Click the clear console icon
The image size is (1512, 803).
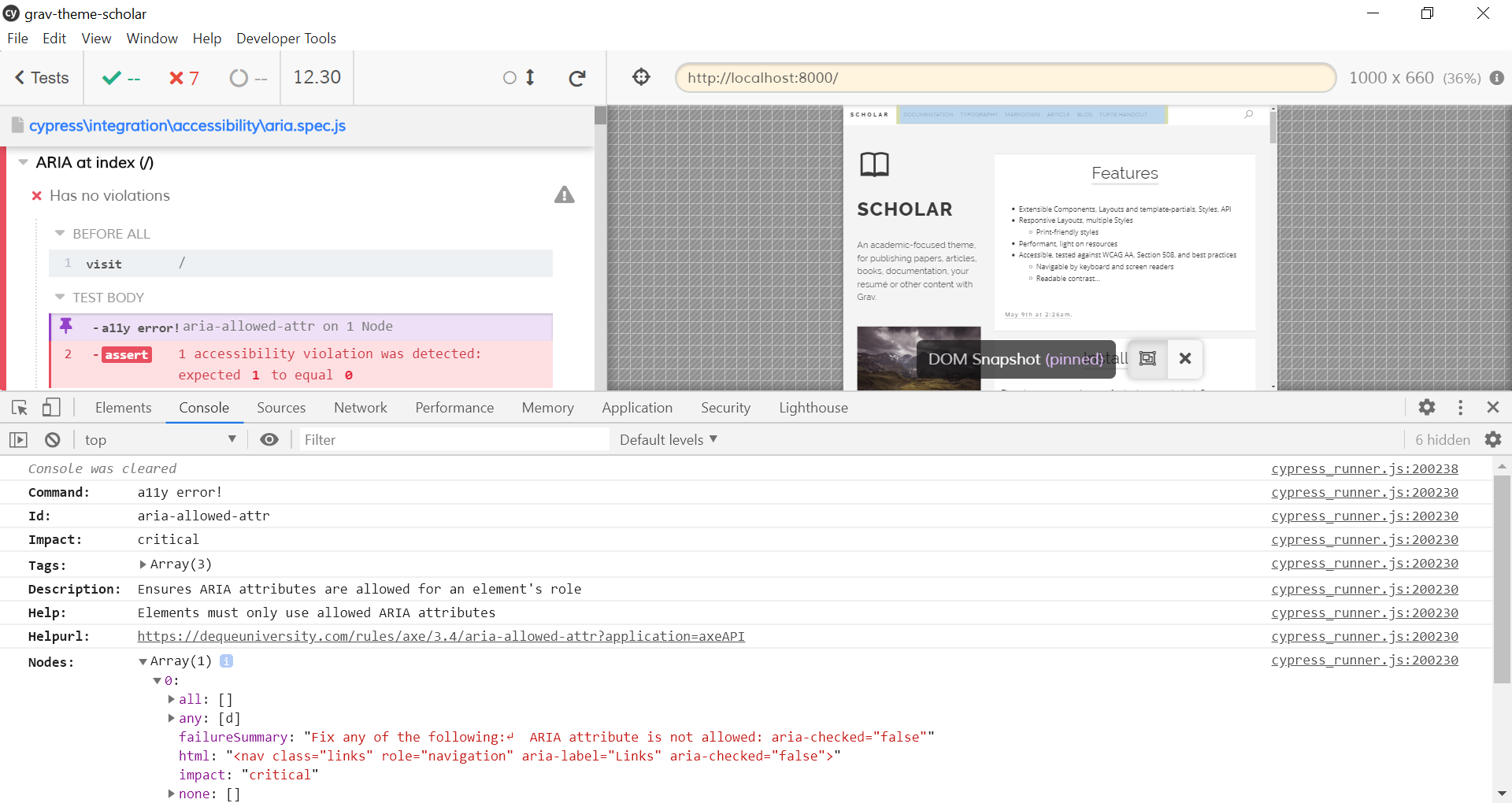[53, 440]
